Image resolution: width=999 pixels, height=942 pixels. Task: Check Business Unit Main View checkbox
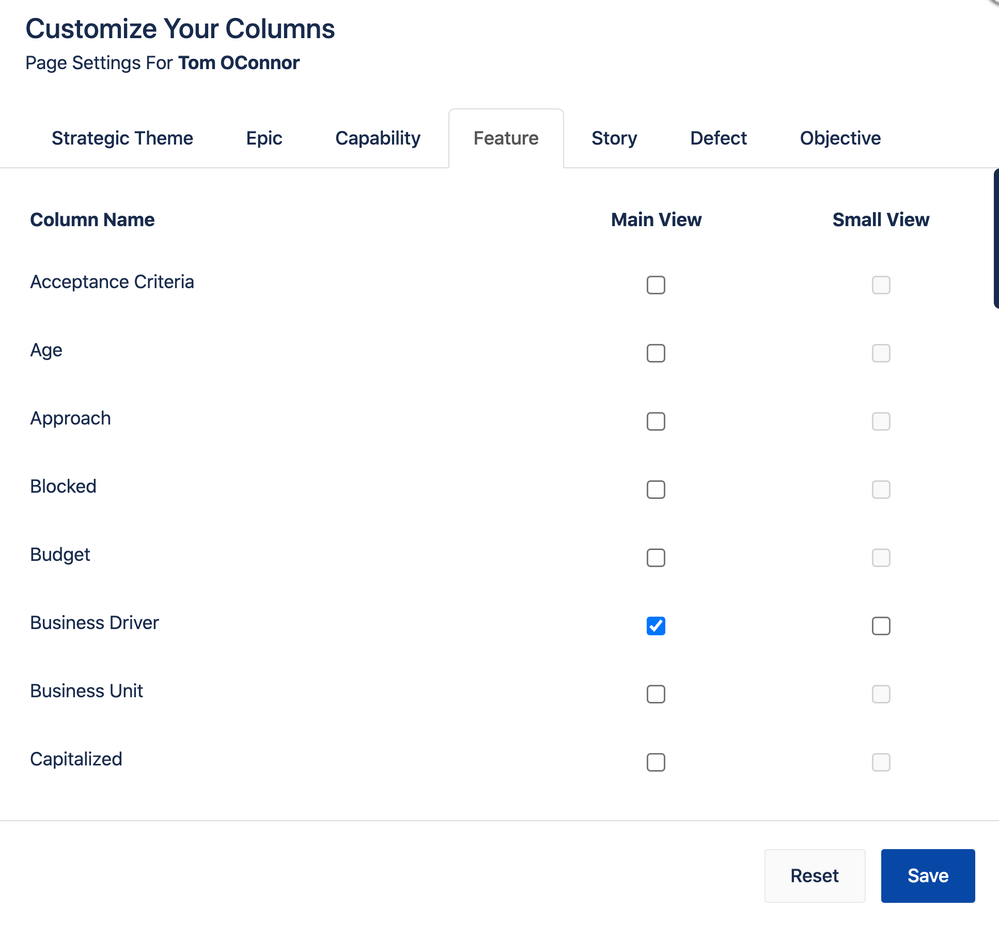656,694
